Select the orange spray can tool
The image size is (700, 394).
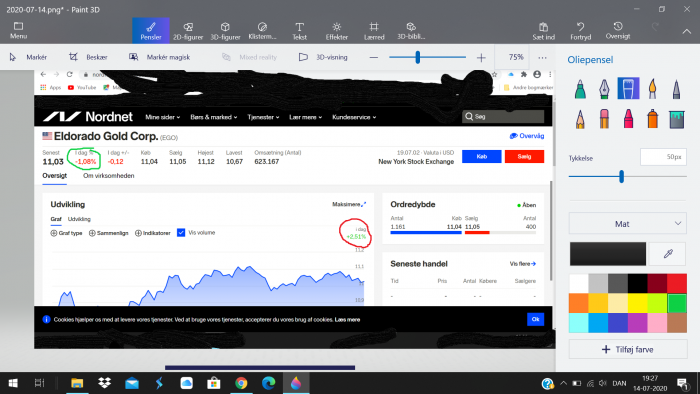[x=652, y=119]
